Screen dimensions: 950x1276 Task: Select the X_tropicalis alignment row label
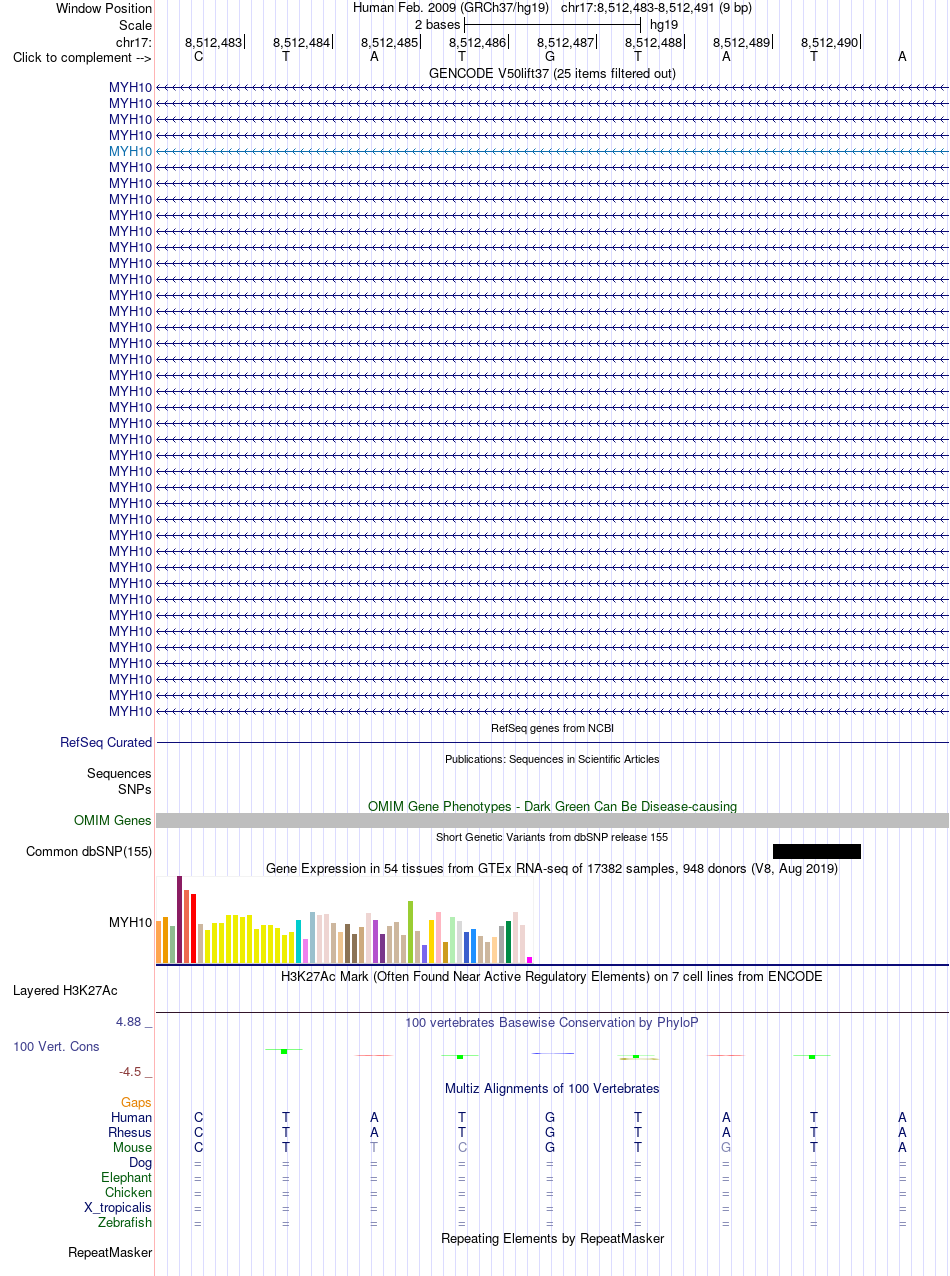click(118, 1207)
